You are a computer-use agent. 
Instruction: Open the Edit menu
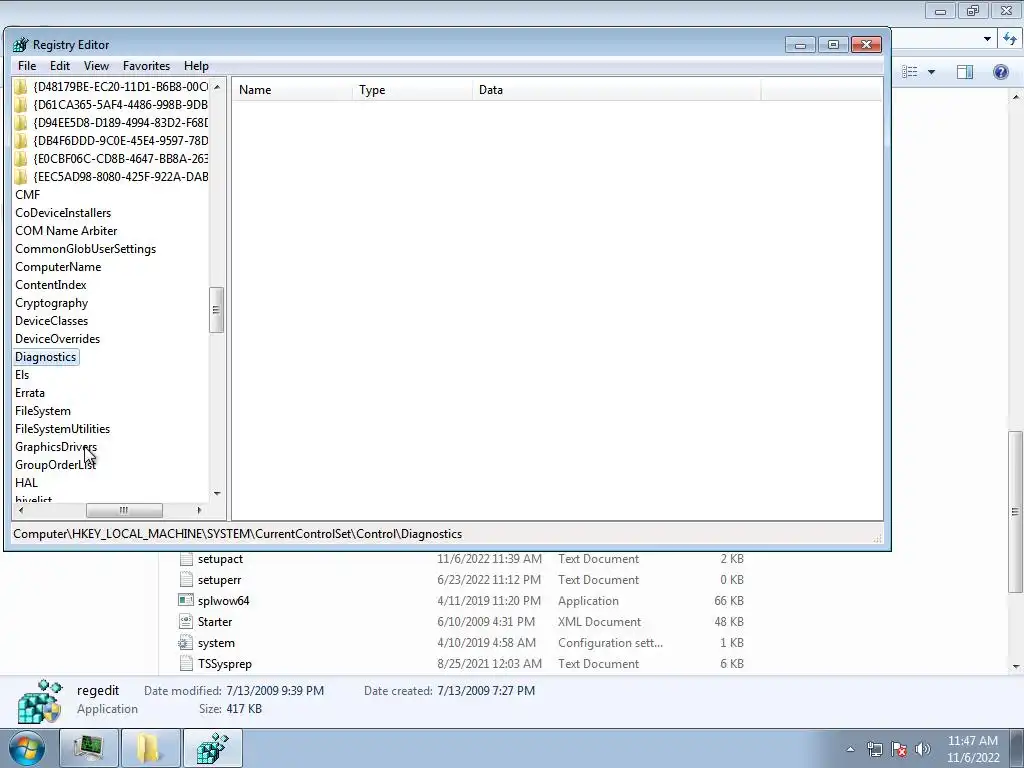(x=59, y=66)
